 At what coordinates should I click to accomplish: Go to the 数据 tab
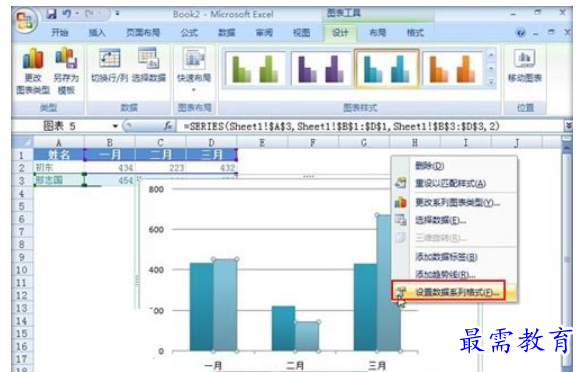pyautogui.click(x=226, y=33)
